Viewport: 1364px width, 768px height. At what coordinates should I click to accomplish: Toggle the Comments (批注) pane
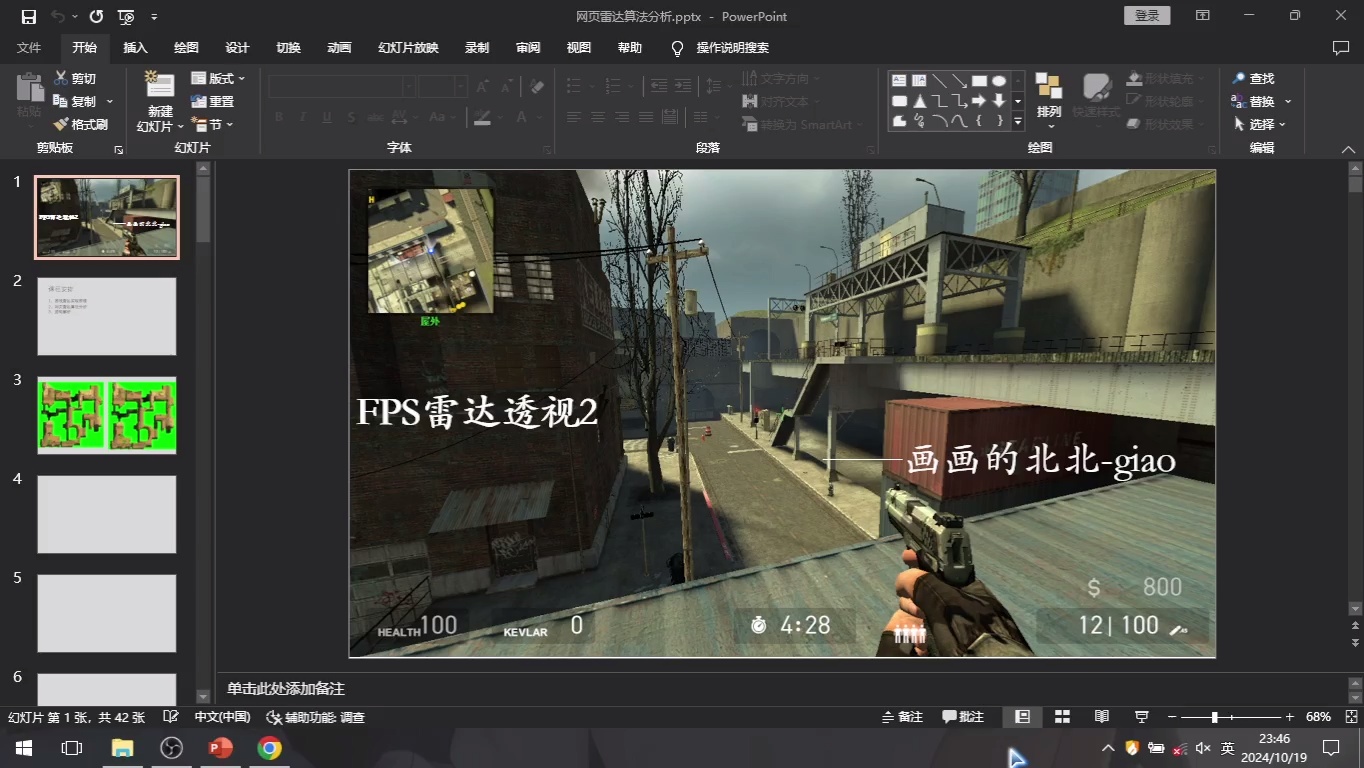click(963, 717)
